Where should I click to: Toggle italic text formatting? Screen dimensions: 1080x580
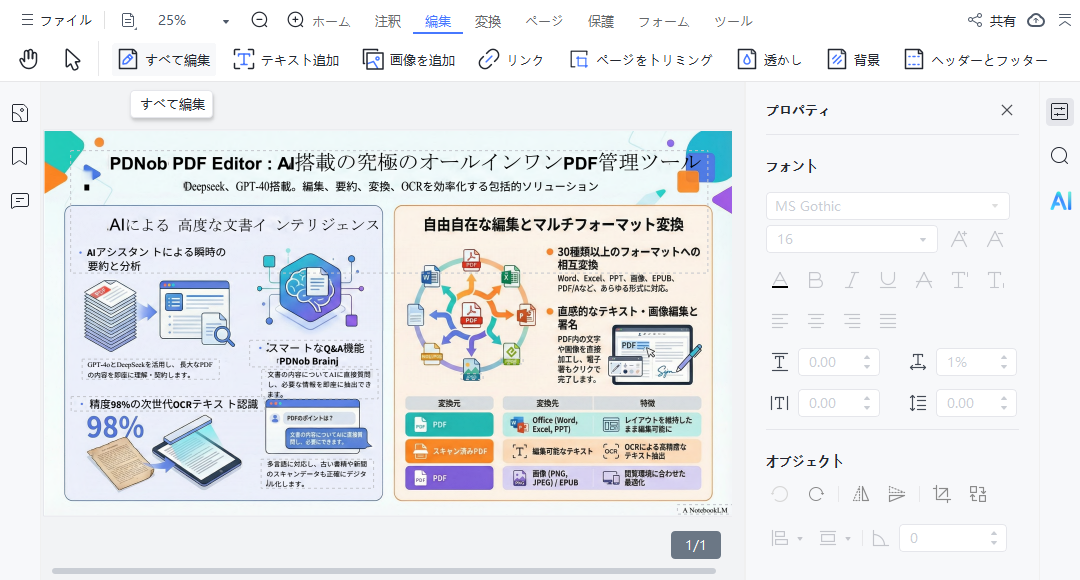tap(851, 280)
